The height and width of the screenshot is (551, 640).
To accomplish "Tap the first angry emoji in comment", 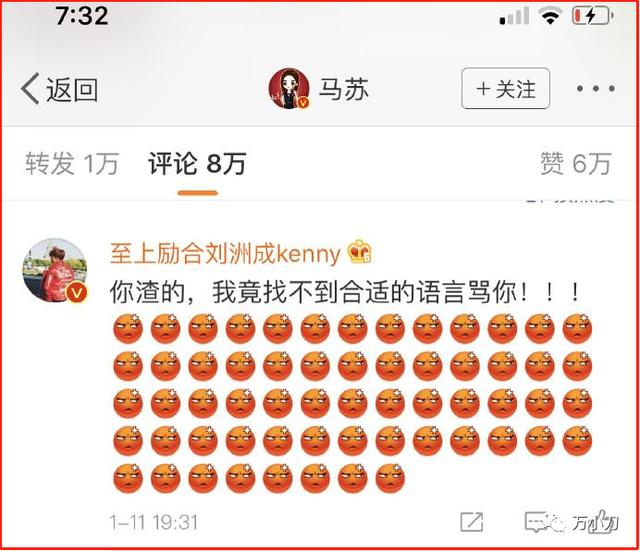I will pyautogui.click(x=128, y=329).
